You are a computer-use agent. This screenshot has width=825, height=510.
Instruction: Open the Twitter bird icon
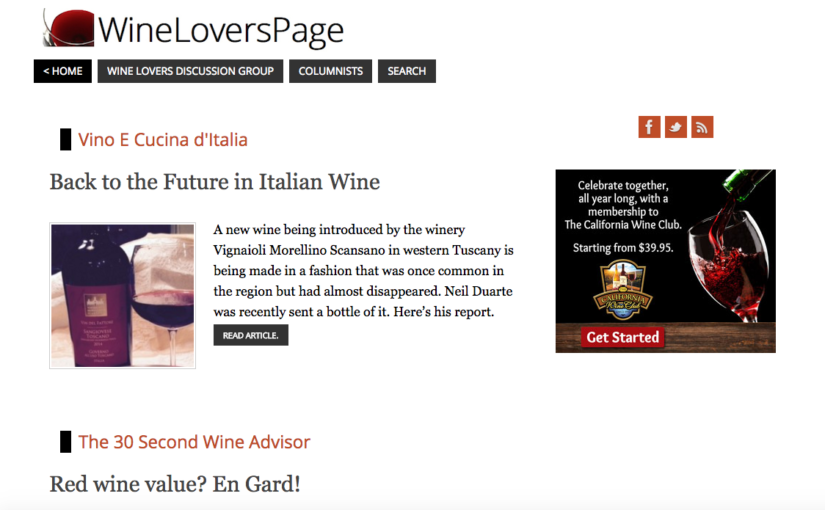(676, 127)
